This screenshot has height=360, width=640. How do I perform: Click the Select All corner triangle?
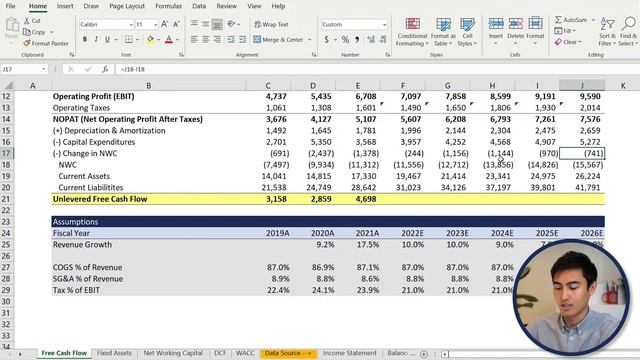tap(8, 85)
